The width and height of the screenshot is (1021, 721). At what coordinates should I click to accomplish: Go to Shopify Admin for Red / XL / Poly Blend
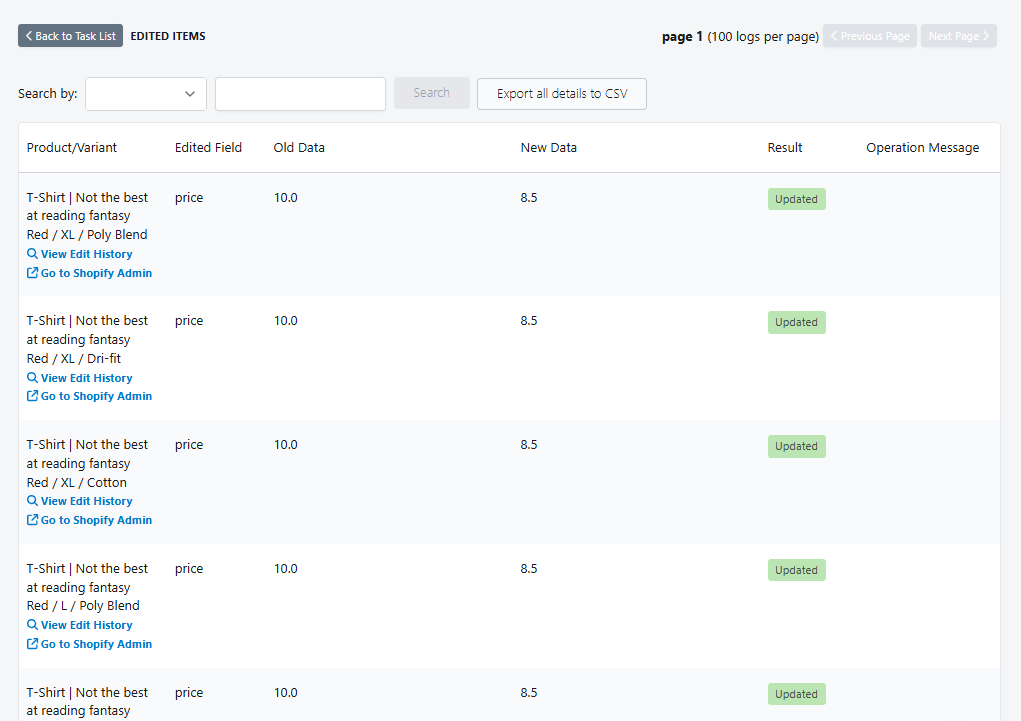point(89,273)
